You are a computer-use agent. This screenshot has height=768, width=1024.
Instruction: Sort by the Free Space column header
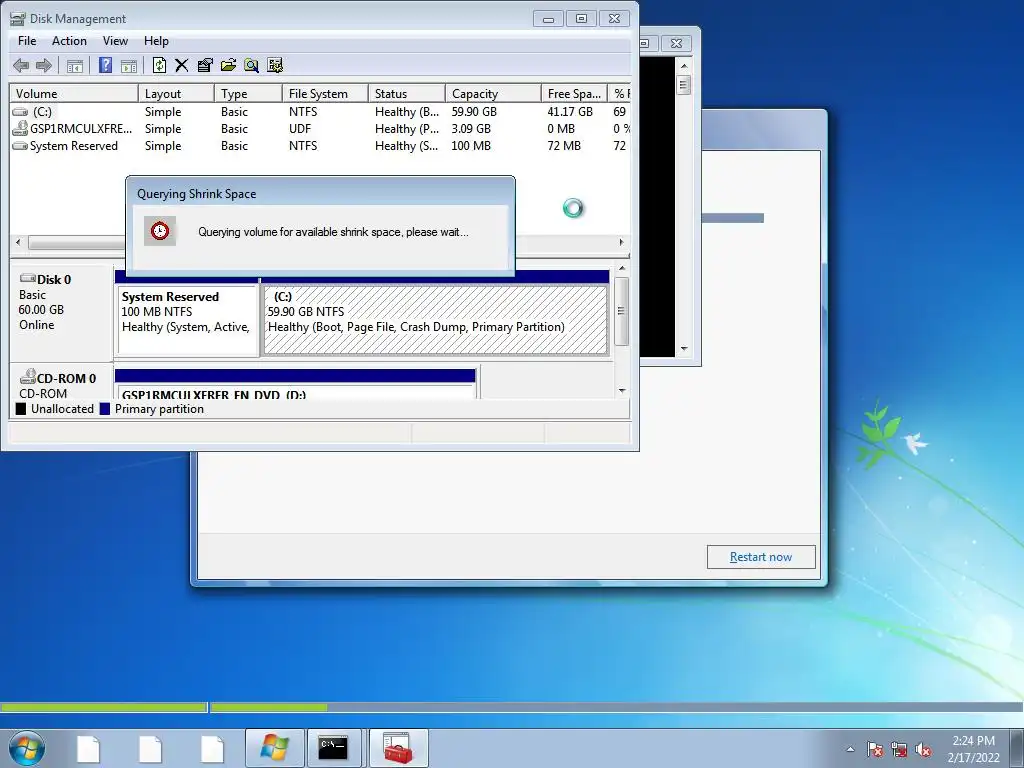(x=574, y=93)
